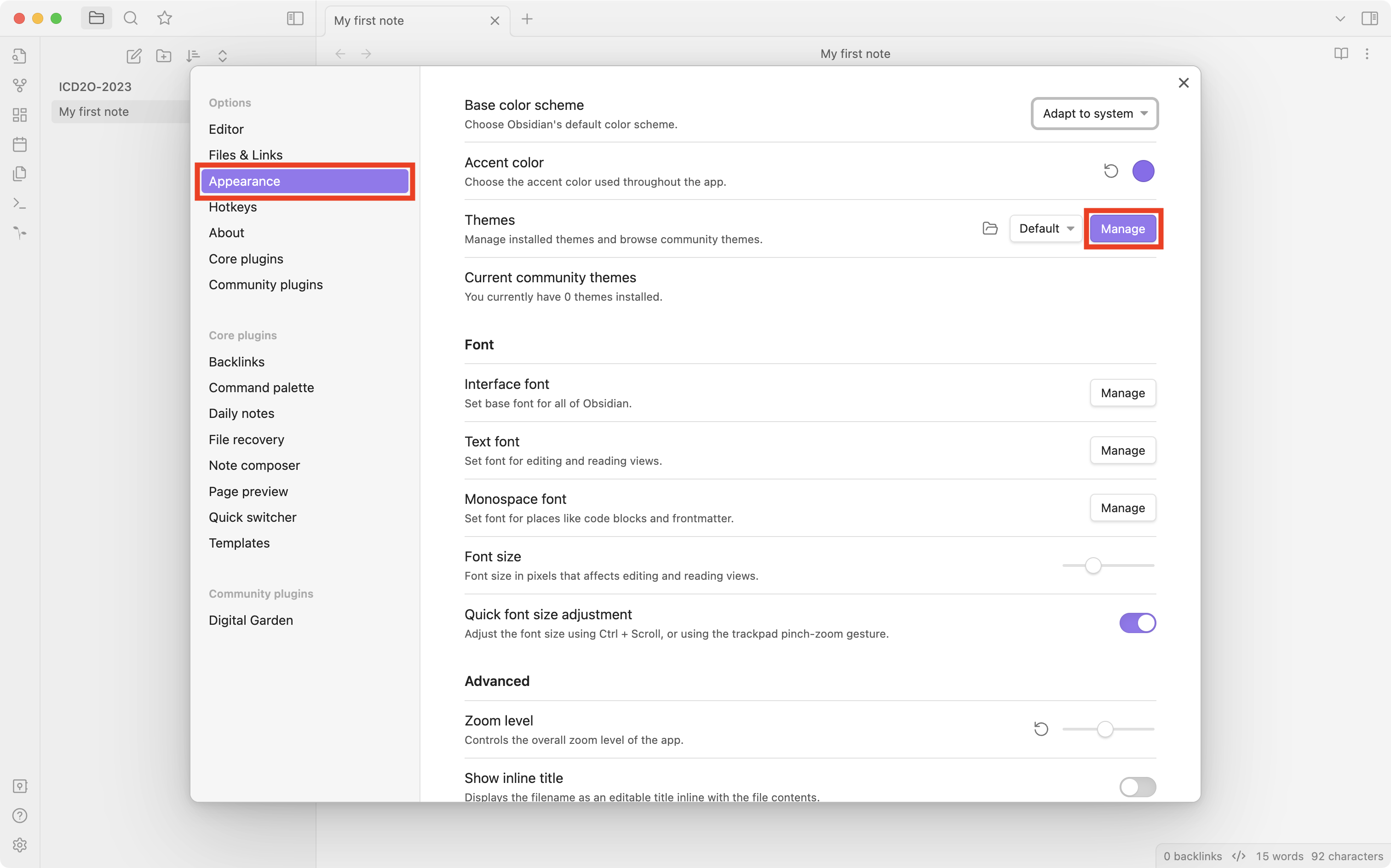The height and width of the screenshot is (868, 1391).
Task: Open the Default themes dropdown
Action: 1046,228
